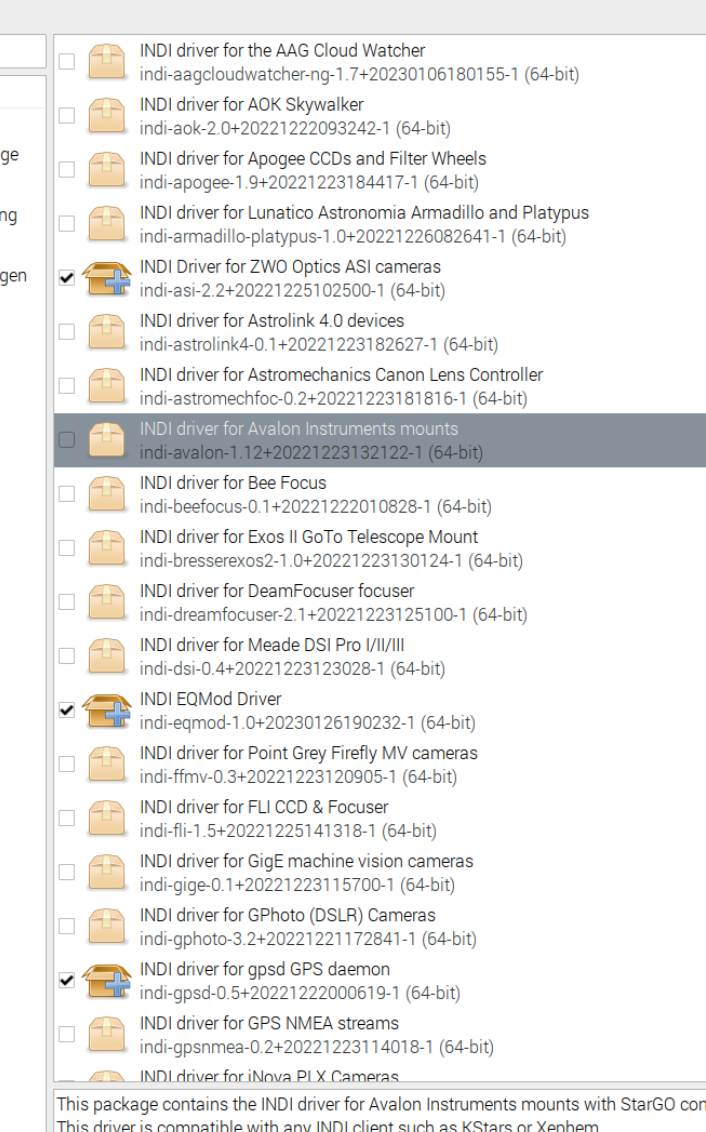Click the Astrolink 4.0 package icon
The height and width of the screenshot is (1132, 706).
coord(107,332)
